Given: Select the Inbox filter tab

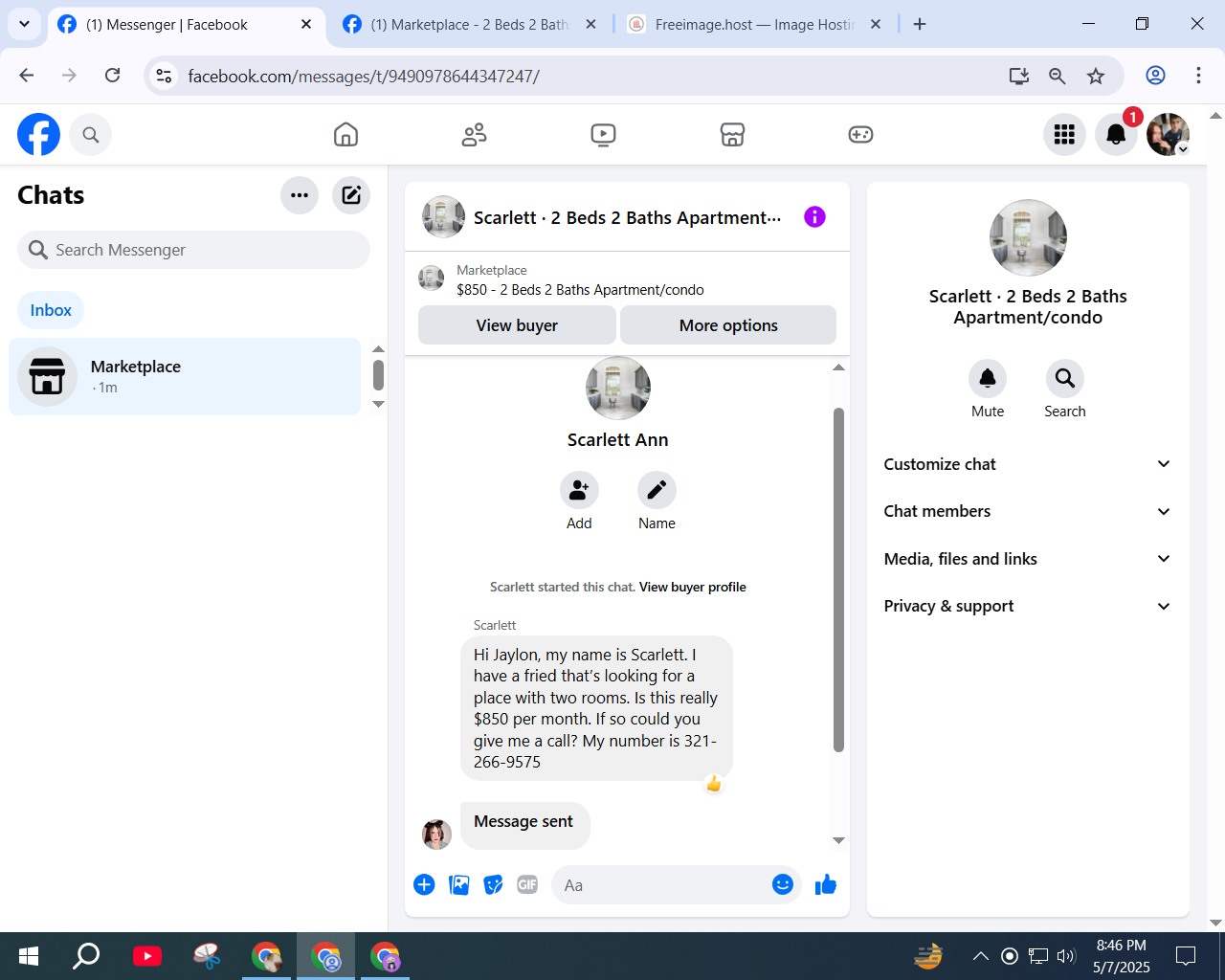Looking at the screenshot, I should pos(51,310).
